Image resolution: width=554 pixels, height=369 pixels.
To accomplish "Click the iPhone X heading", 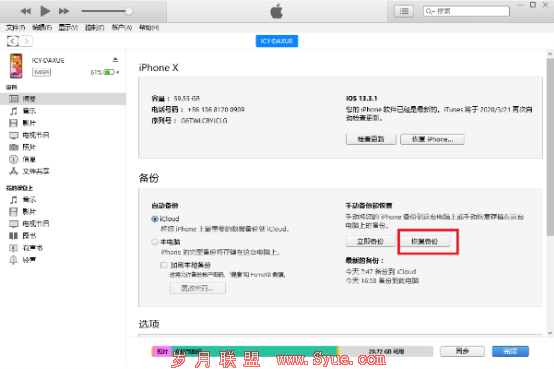I will [x=159, y=68].
